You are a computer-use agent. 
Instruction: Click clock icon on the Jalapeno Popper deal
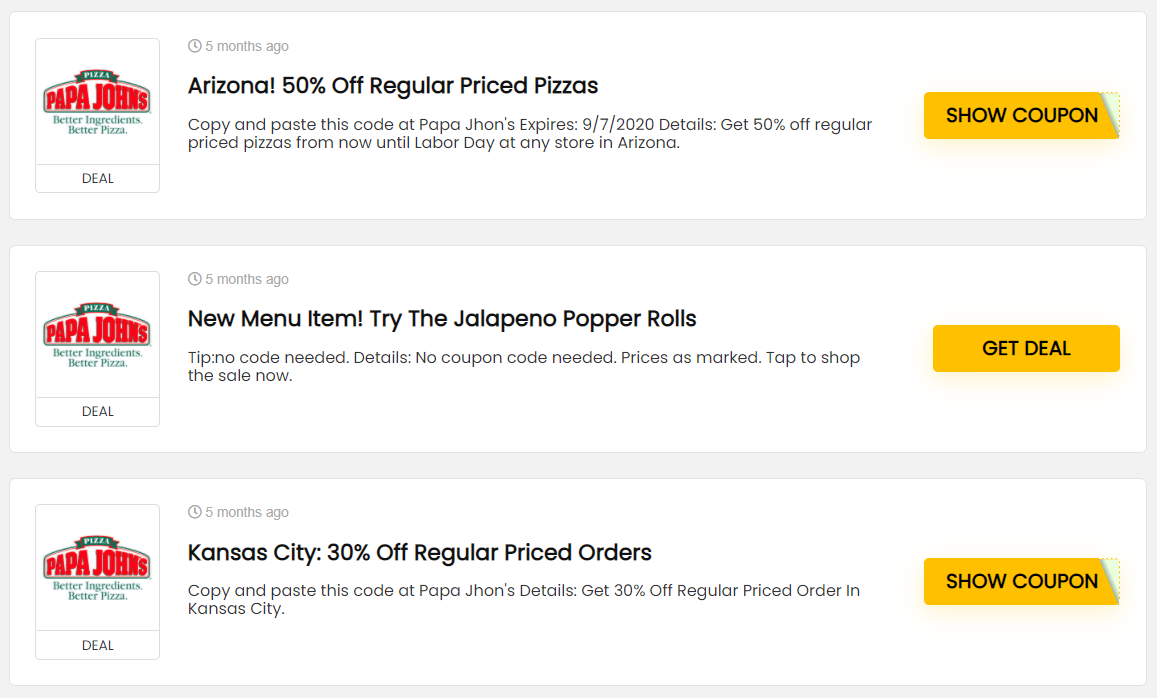(195, 279)
